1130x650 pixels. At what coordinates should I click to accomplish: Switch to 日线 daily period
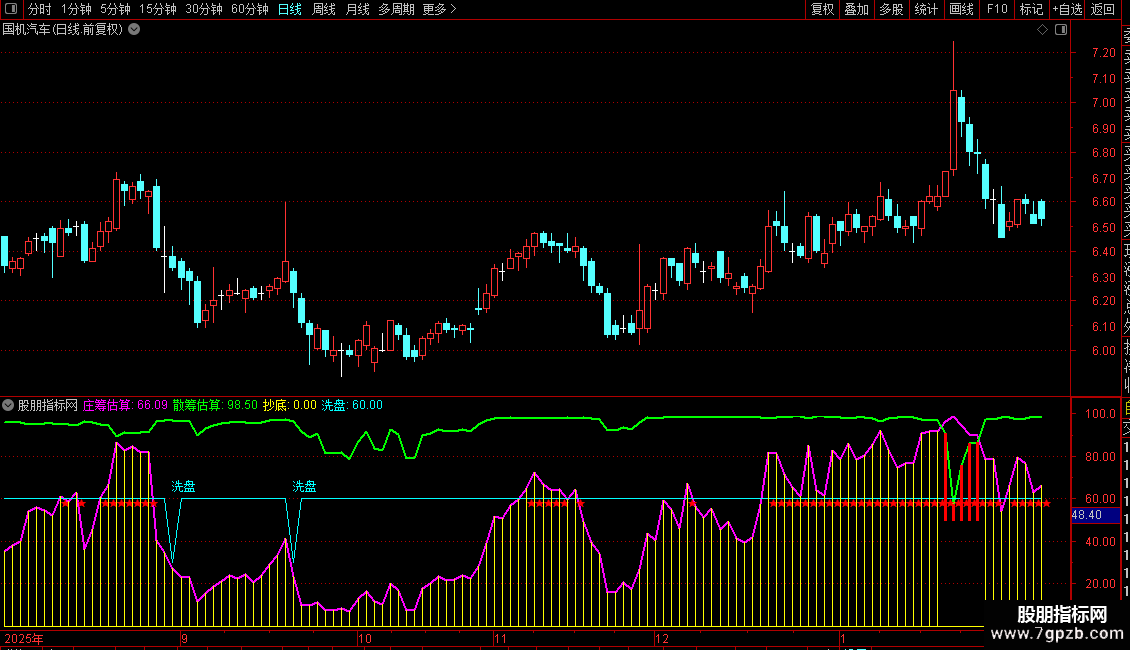(x=289, y=9)
